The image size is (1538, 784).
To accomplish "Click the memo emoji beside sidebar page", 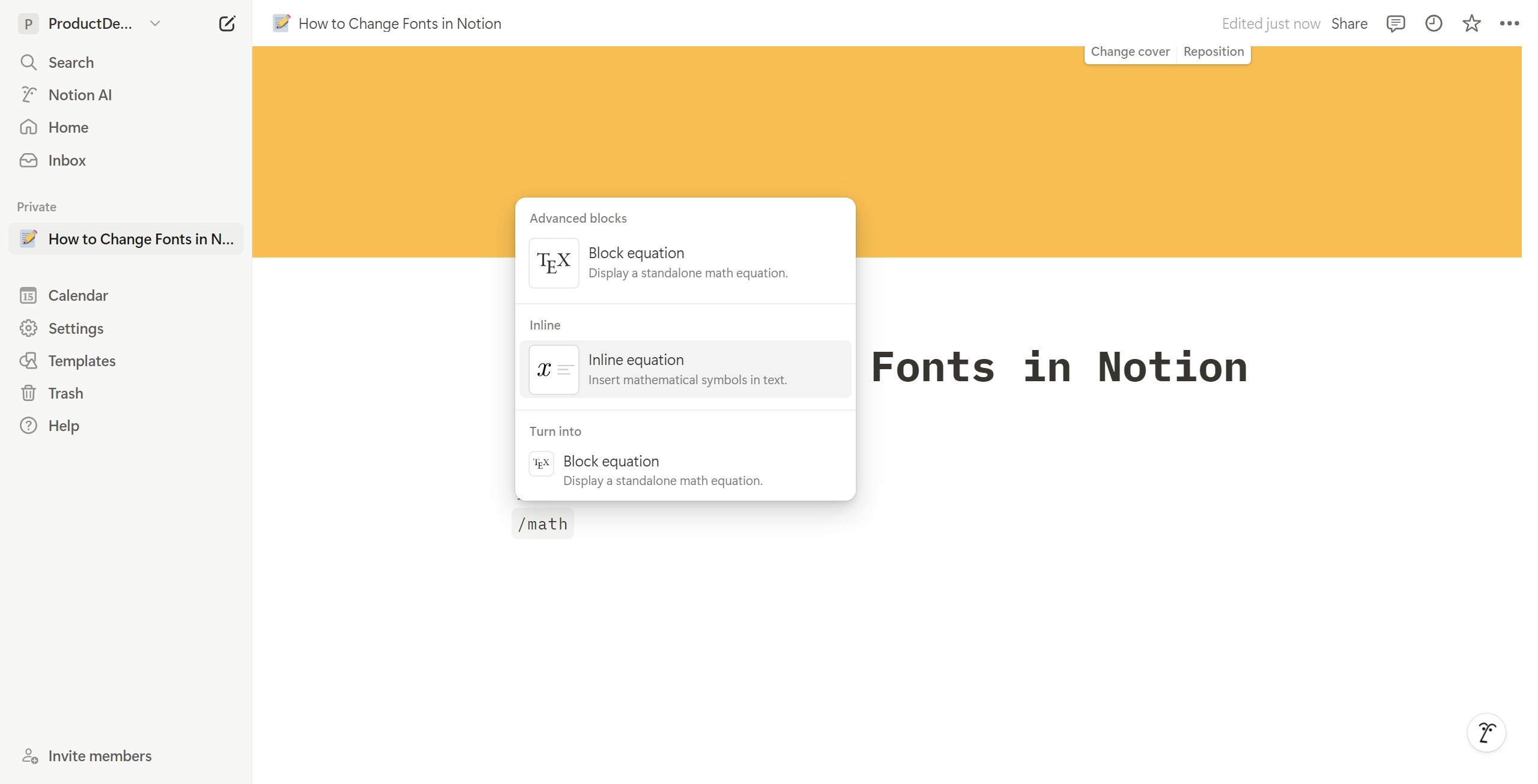I will tap(28, 238).
